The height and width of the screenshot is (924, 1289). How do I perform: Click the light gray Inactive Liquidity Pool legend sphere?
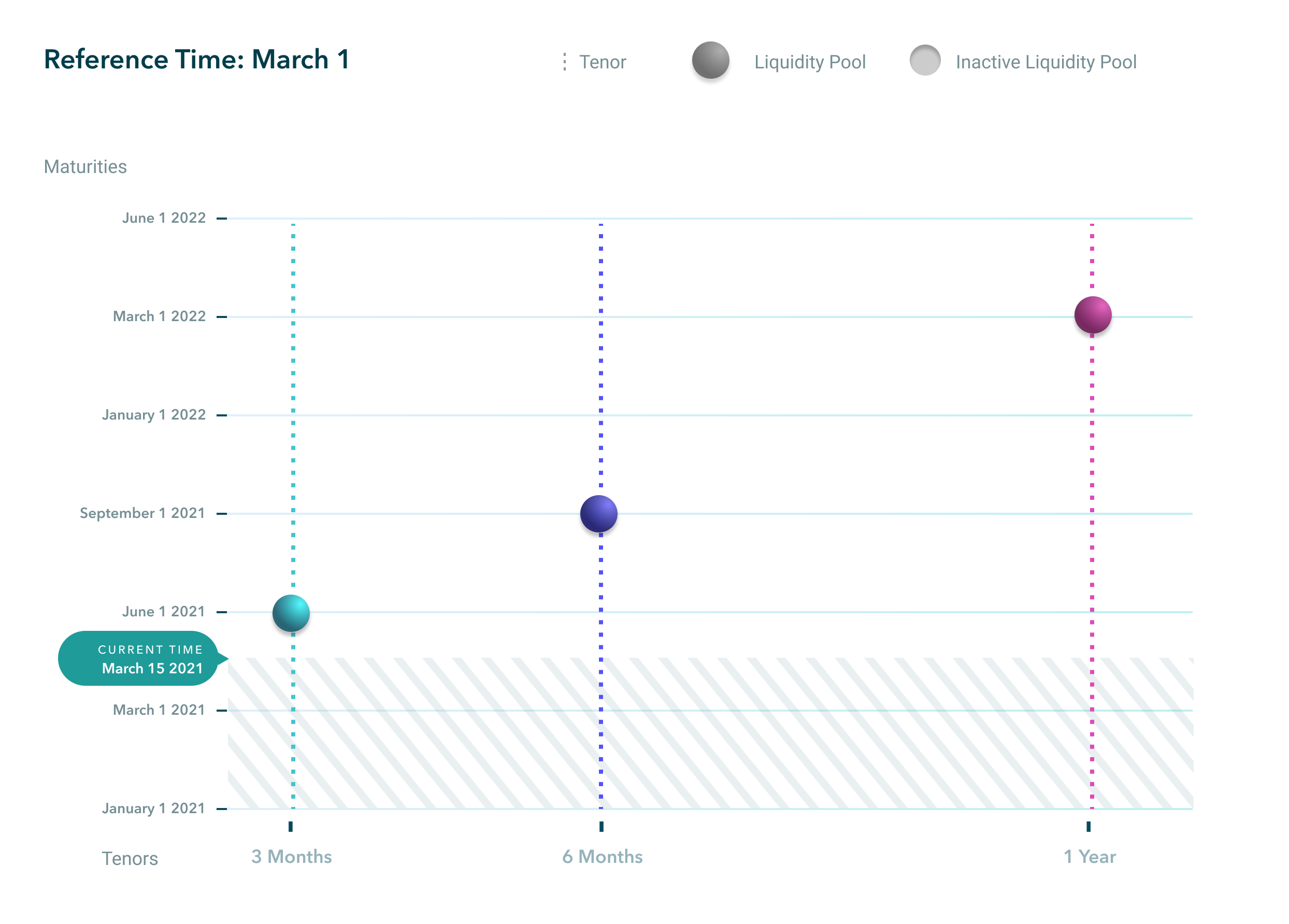925,60
